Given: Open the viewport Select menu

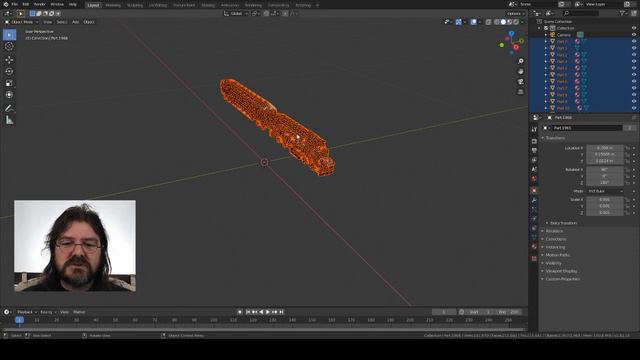Looking at the screenshot, I should (62, 22).
